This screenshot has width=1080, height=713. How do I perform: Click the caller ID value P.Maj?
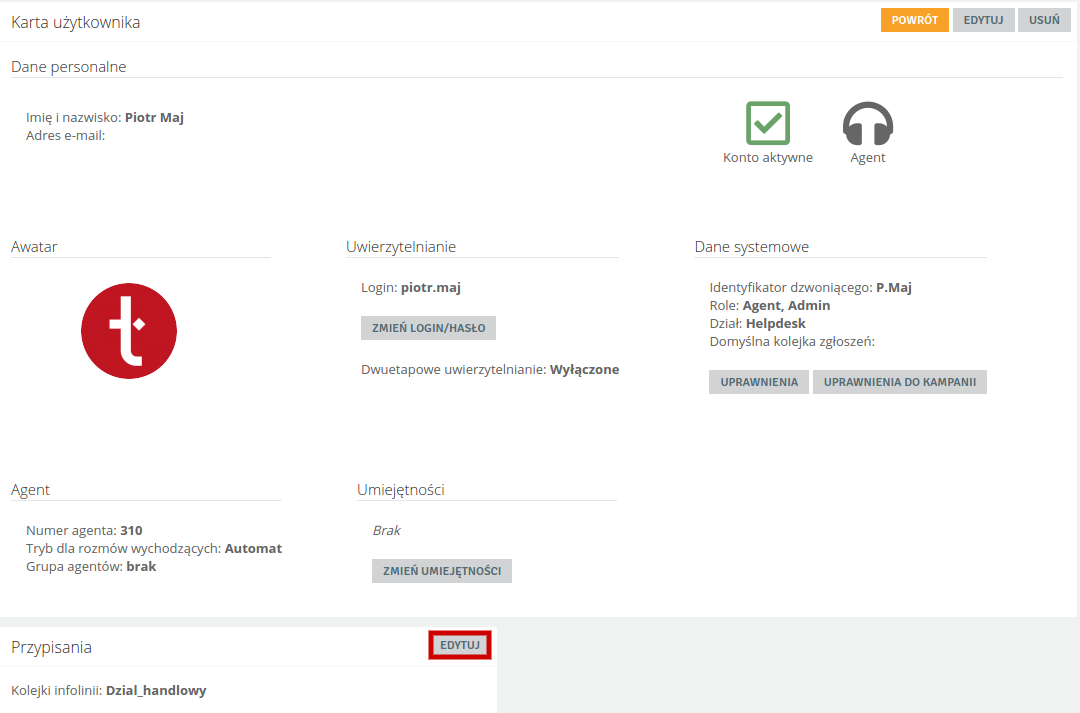[894, 287]
